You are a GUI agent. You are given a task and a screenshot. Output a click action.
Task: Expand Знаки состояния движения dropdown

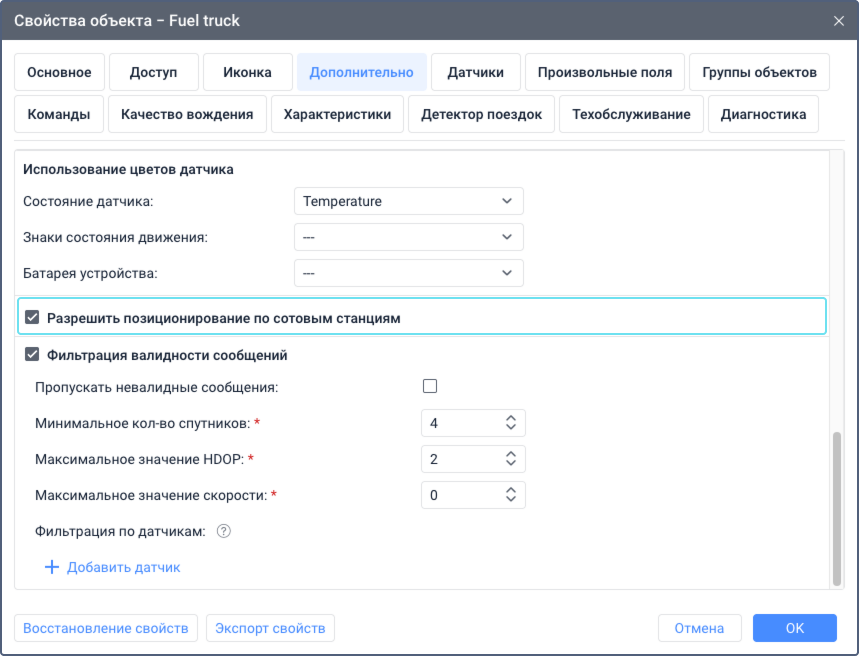coord(408,237)
